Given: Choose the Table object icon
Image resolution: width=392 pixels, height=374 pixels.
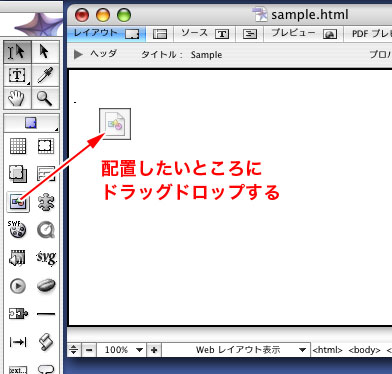Looking at the screenshot, I should [x=18, y=146].
